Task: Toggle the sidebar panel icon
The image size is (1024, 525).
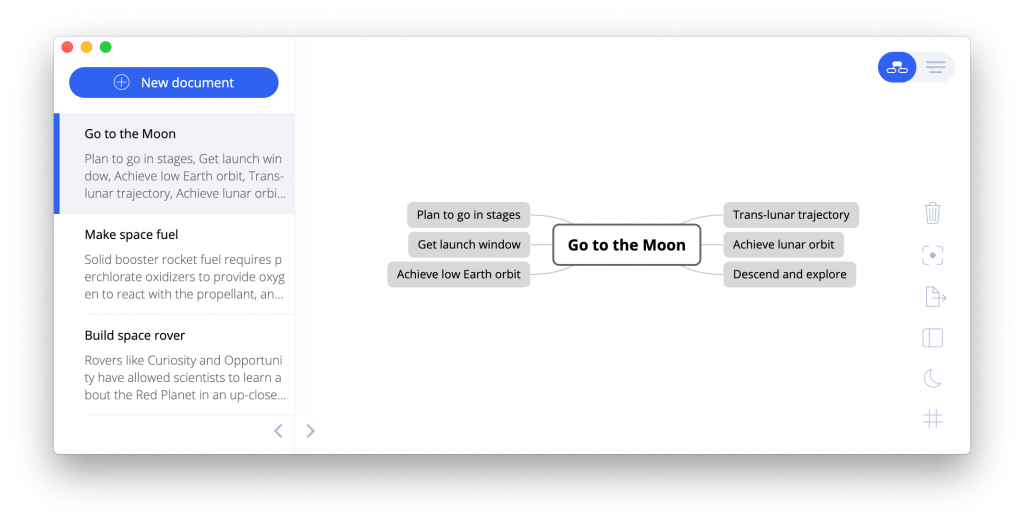Action: pyautogui.click(x=933, y=338)
